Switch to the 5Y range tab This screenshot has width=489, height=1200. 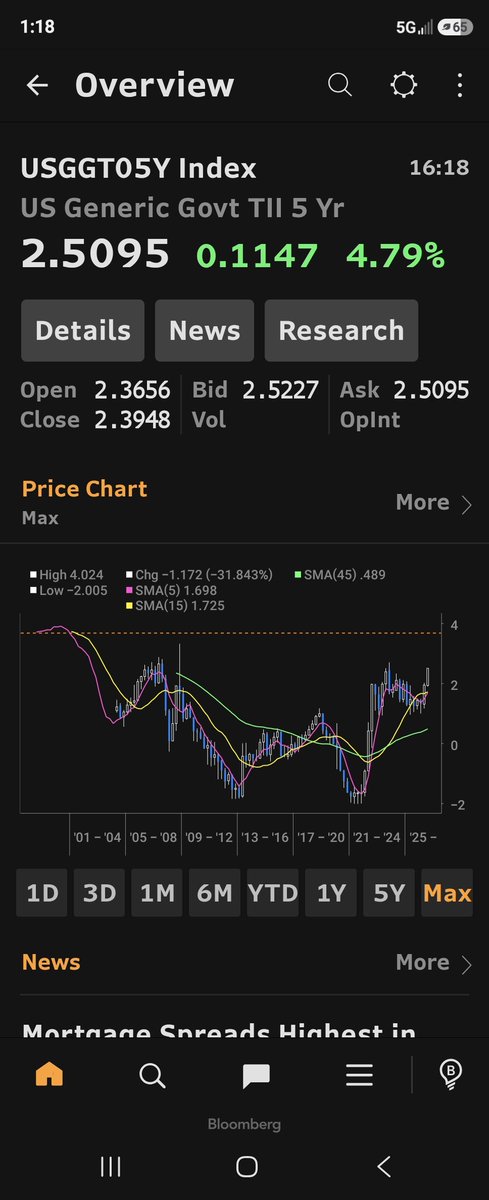389,893
